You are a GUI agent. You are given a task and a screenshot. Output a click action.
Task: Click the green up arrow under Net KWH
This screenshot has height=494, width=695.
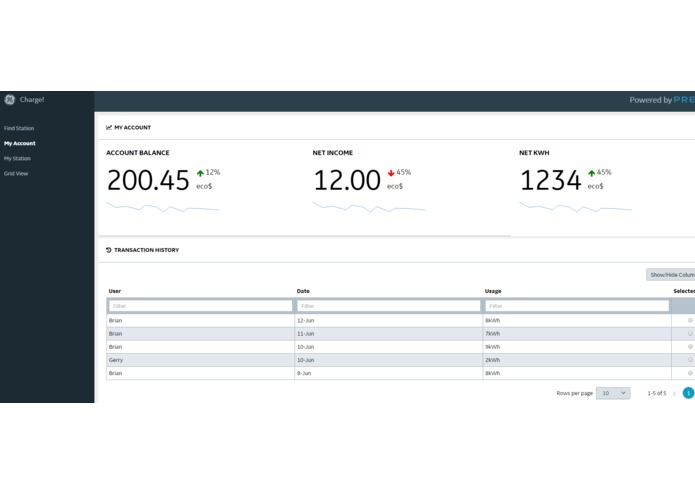(592, 173)
